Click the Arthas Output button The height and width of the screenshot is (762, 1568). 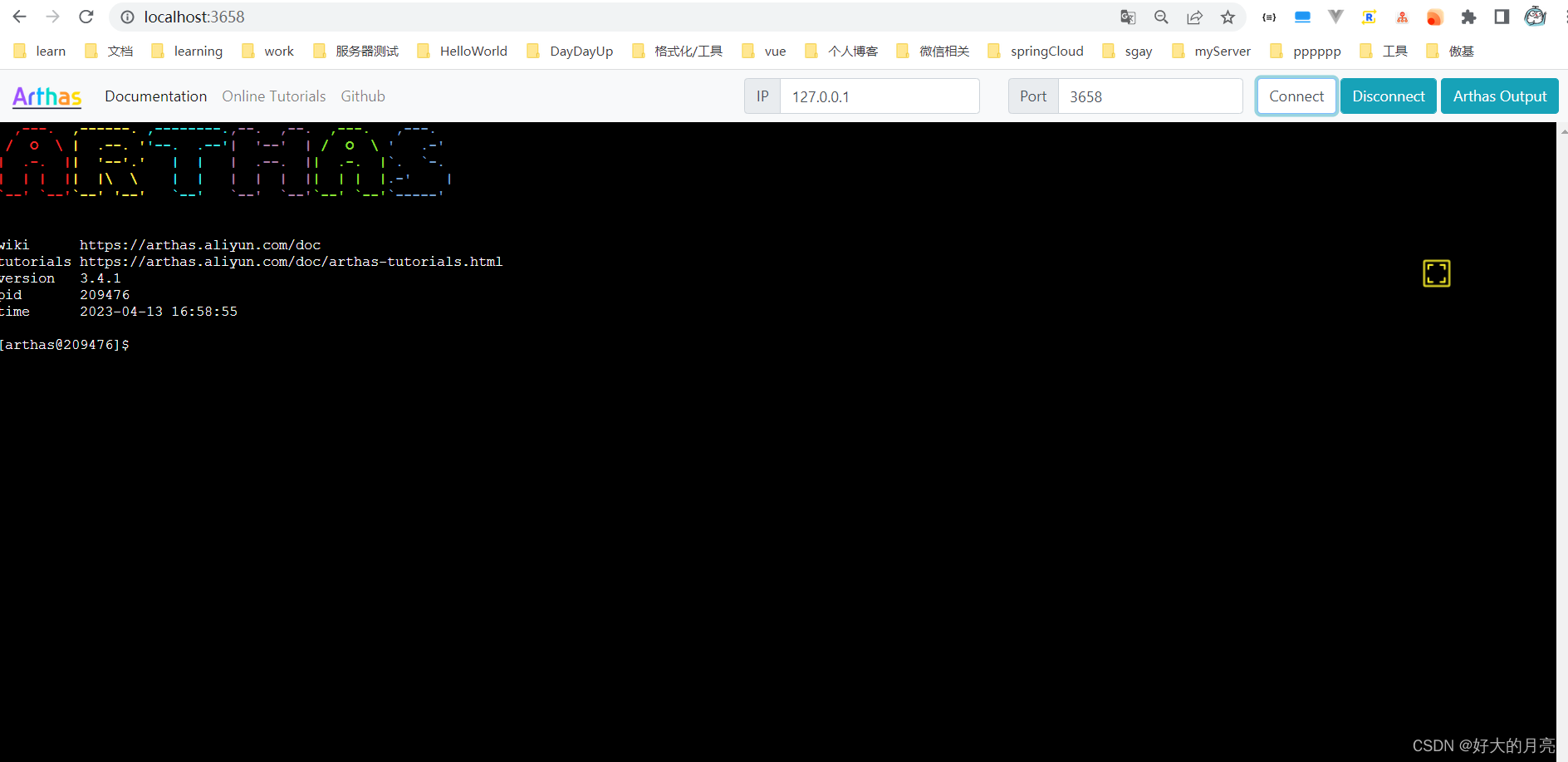pos(1499,96)
